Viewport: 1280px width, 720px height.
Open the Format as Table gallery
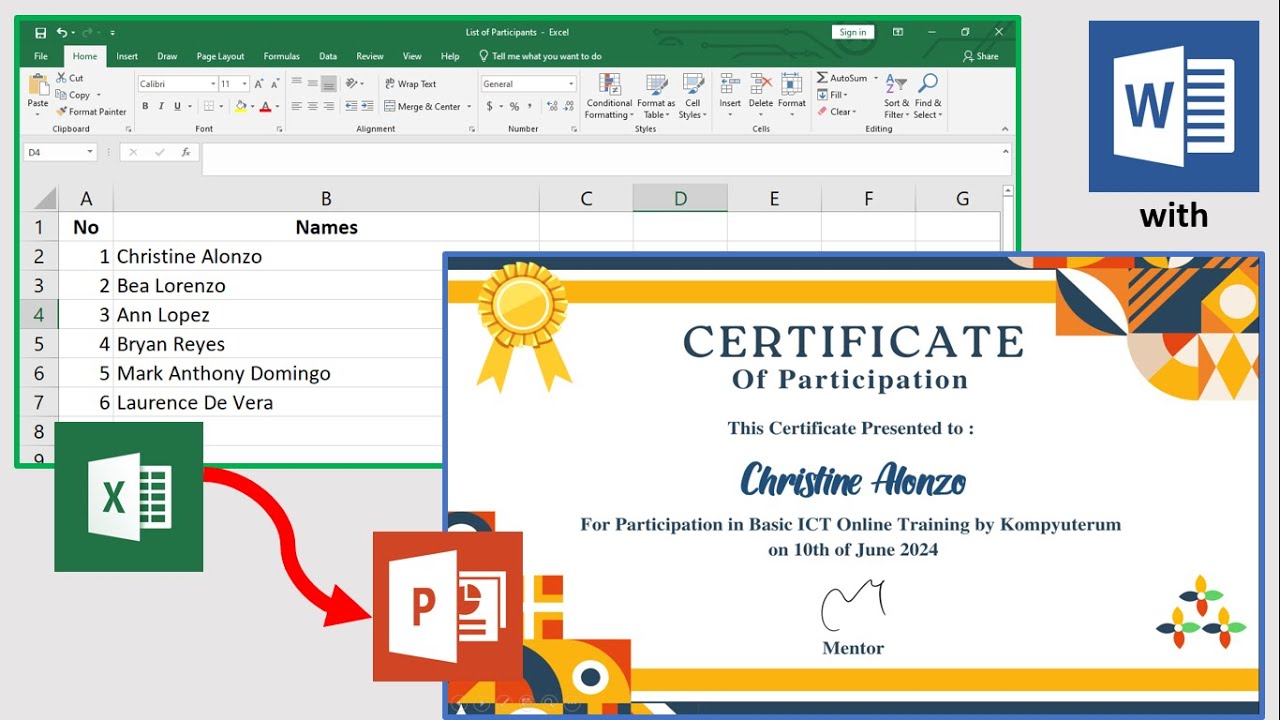tap(656, 96)
